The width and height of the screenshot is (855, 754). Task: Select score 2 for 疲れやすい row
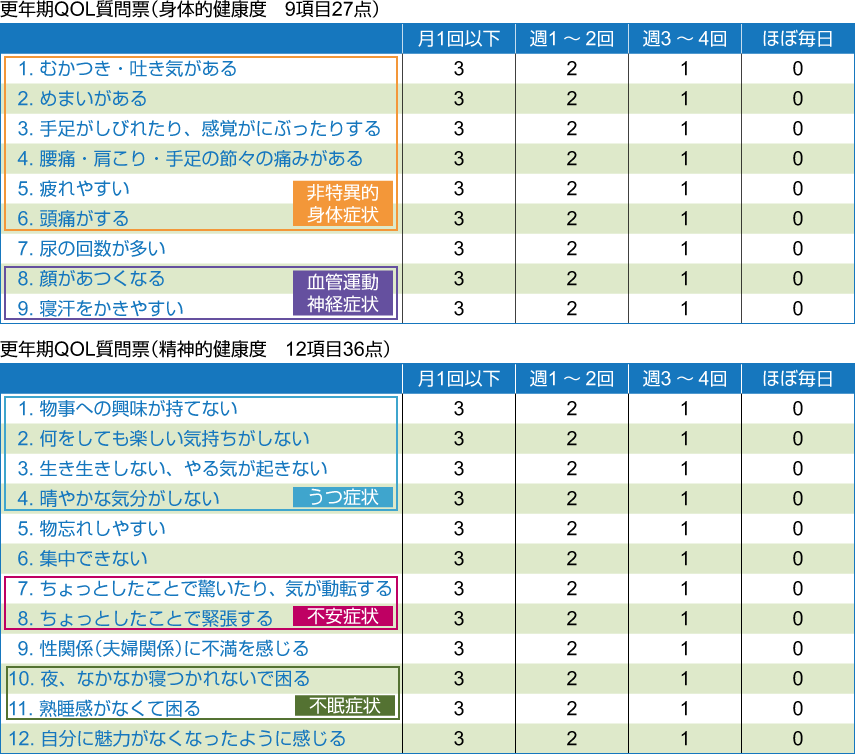(x=571, y=189)
